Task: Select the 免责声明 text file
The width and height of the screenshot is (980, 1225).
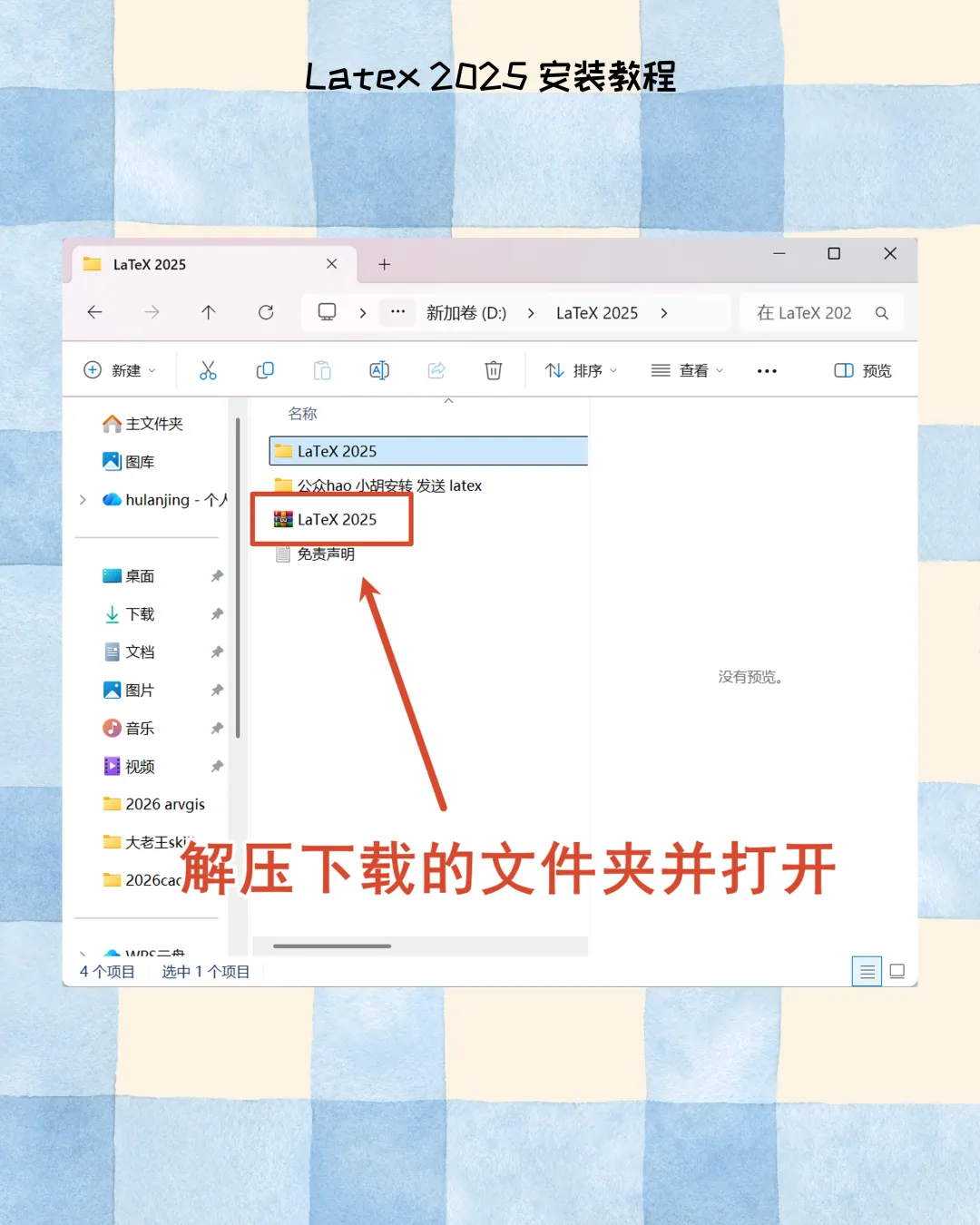Action: 316,554
